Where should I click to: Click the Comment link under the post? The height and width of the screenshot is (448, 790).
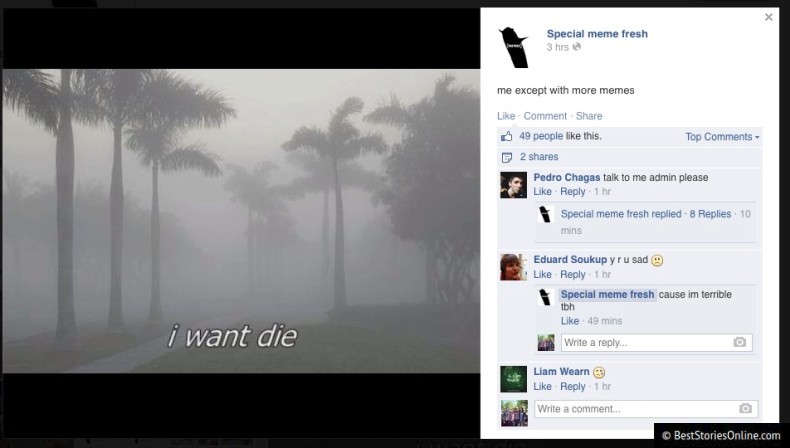(x=545, y=116)
